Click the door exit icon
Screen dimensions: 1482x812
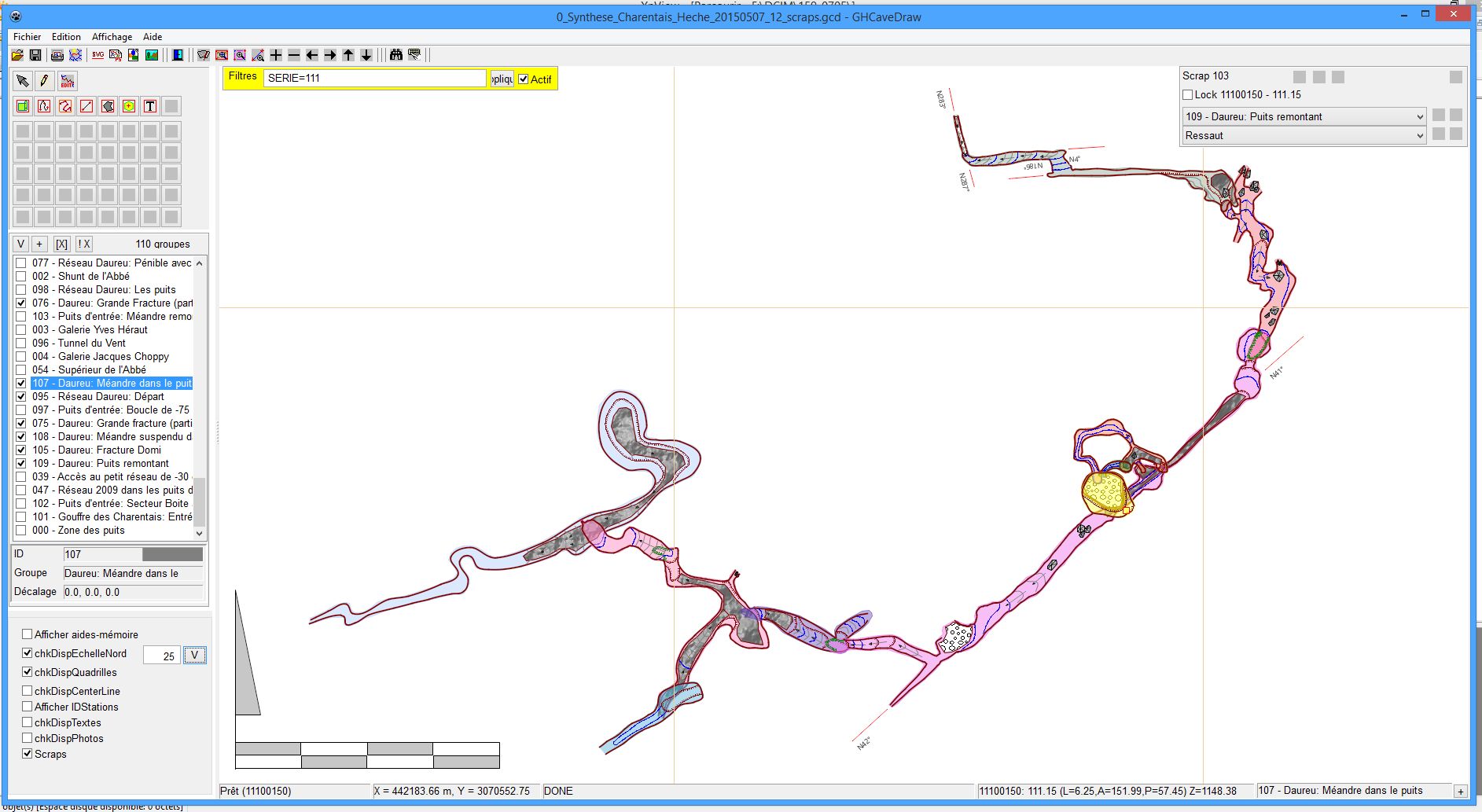(178, 55)
